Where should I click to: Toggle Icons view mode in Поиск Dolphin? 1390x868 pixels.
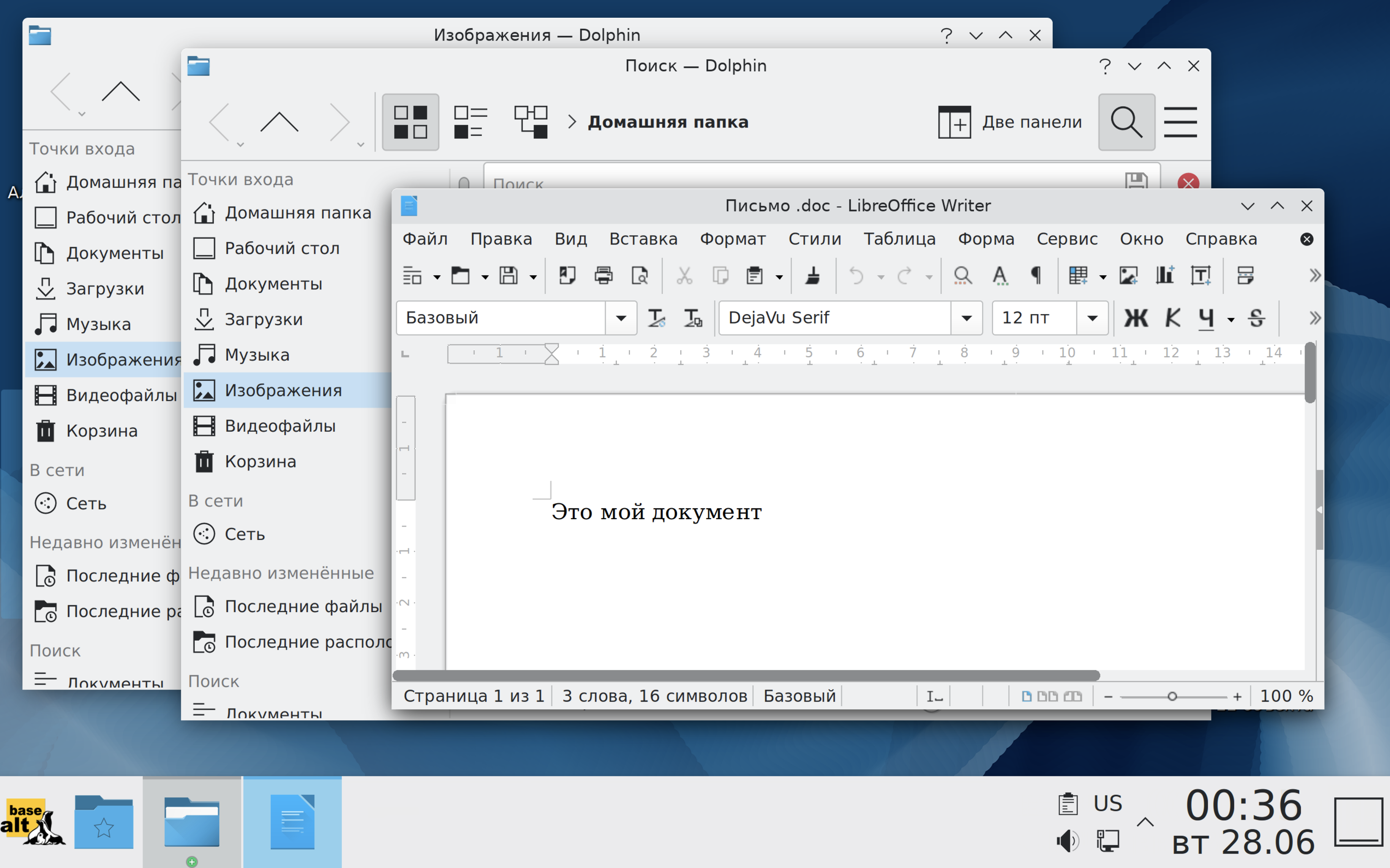coord(411,122)
